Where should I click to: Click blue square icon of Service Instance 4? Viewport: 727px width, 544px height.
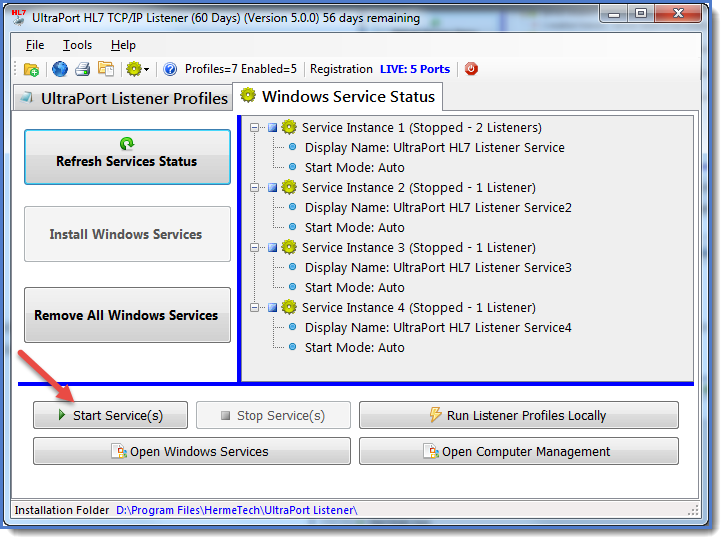pos(273,307)
